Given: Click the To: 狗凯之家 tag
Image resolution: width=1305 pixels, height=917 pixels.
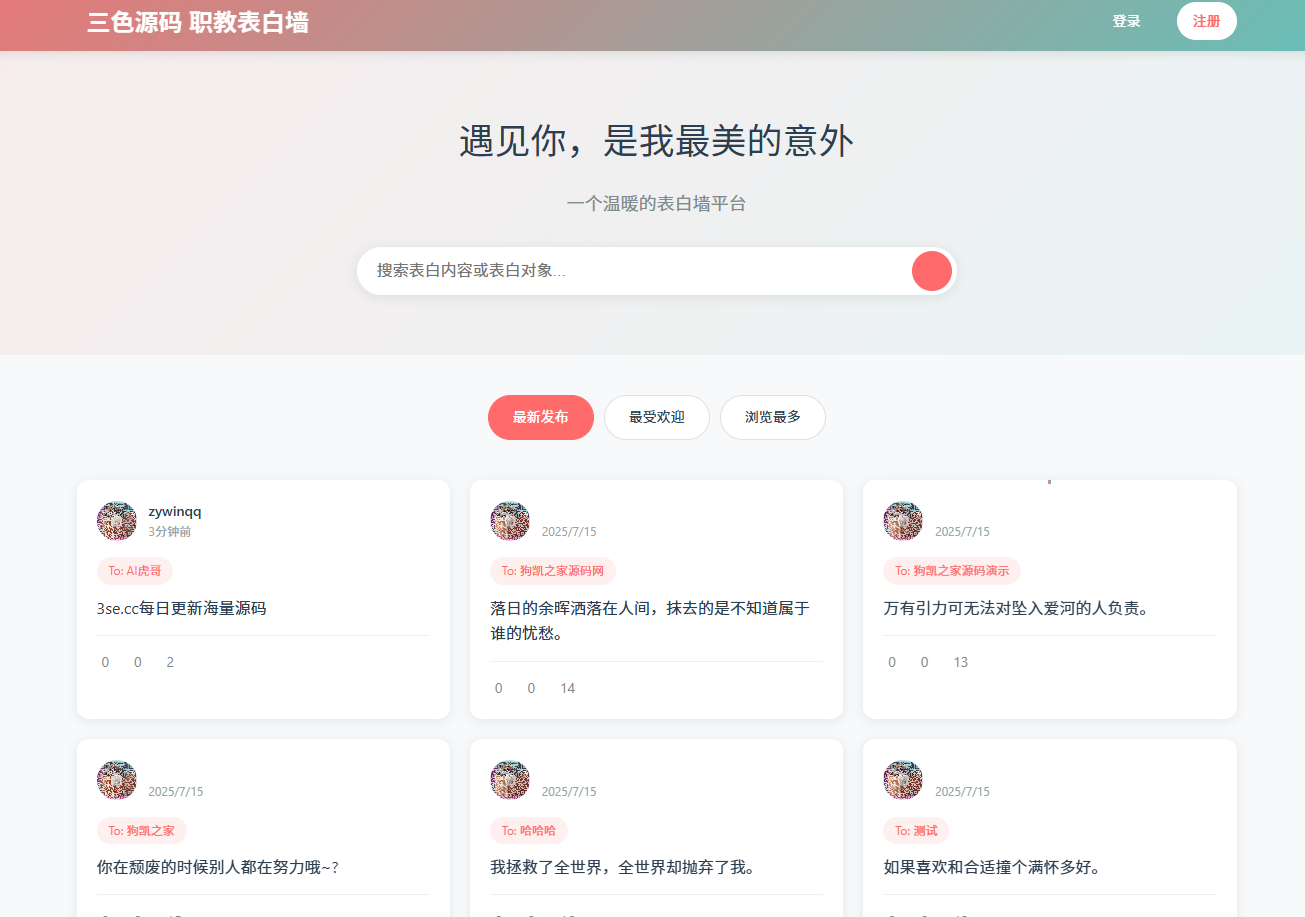Looking at the screenshot, I should [x=141, y=830].
